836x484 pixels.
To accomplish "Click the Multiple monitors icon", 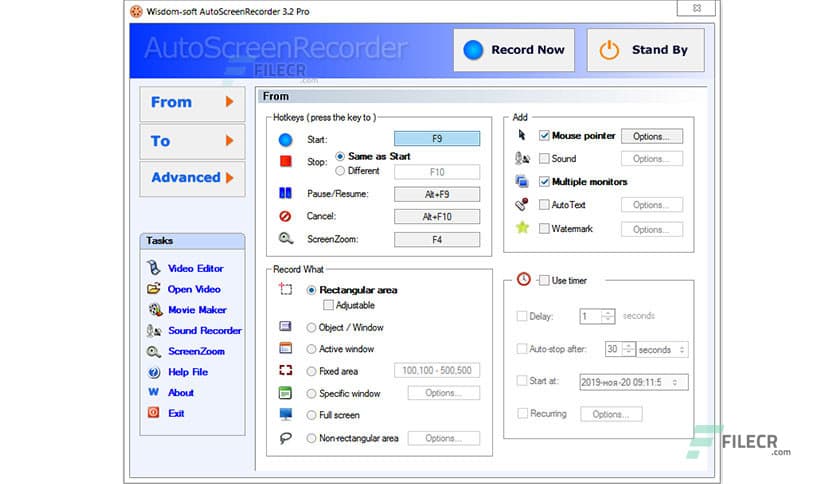I will [522, 181].
